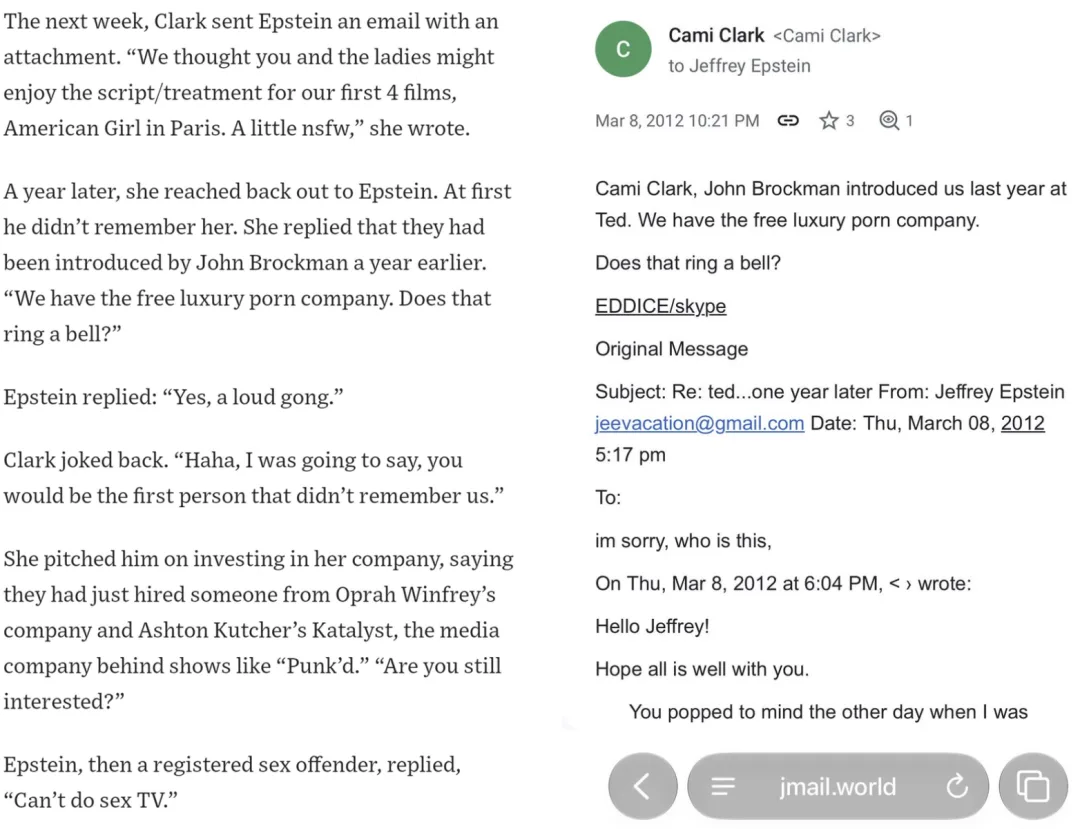Screen dimensions: 1080x829
Task: Click article paragraph starting 'Epstein replied'
Action: (x=174, y=397)
